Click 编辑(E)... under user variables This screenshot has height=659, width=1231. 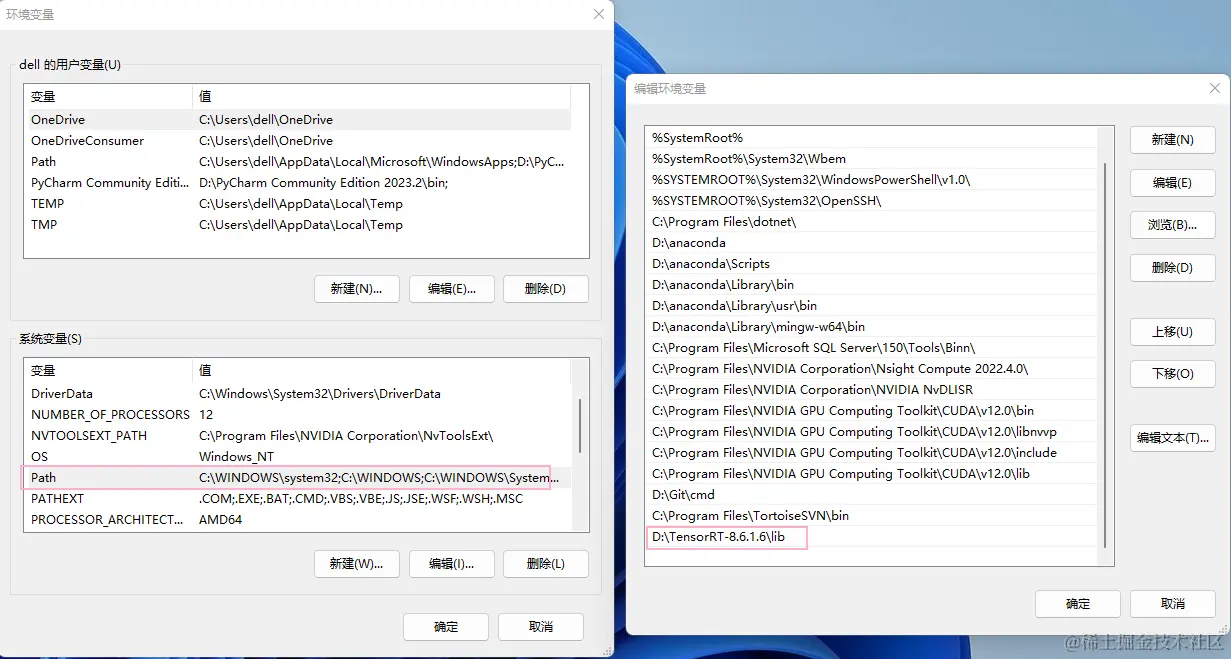[x=451, y=289]
